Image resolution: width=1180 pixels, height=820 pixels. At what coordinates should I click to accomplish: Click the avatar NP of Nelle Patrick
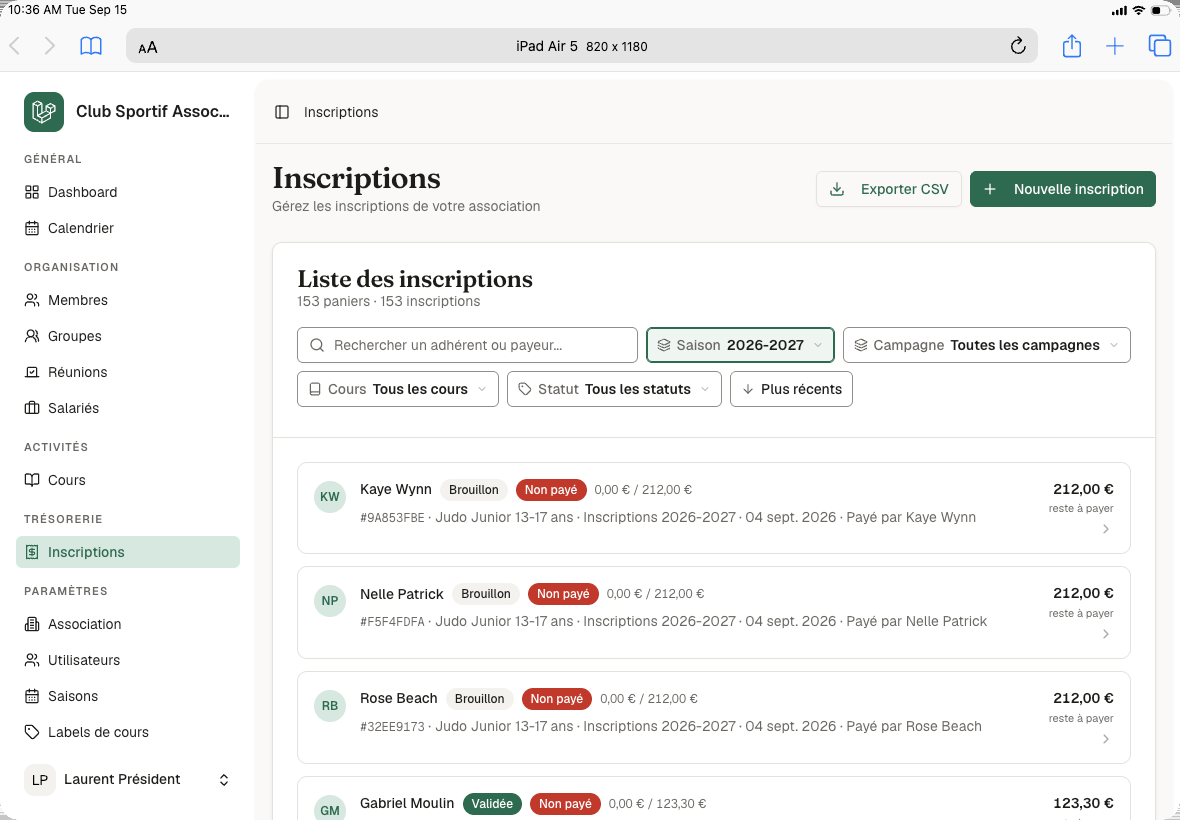point(330,601)
